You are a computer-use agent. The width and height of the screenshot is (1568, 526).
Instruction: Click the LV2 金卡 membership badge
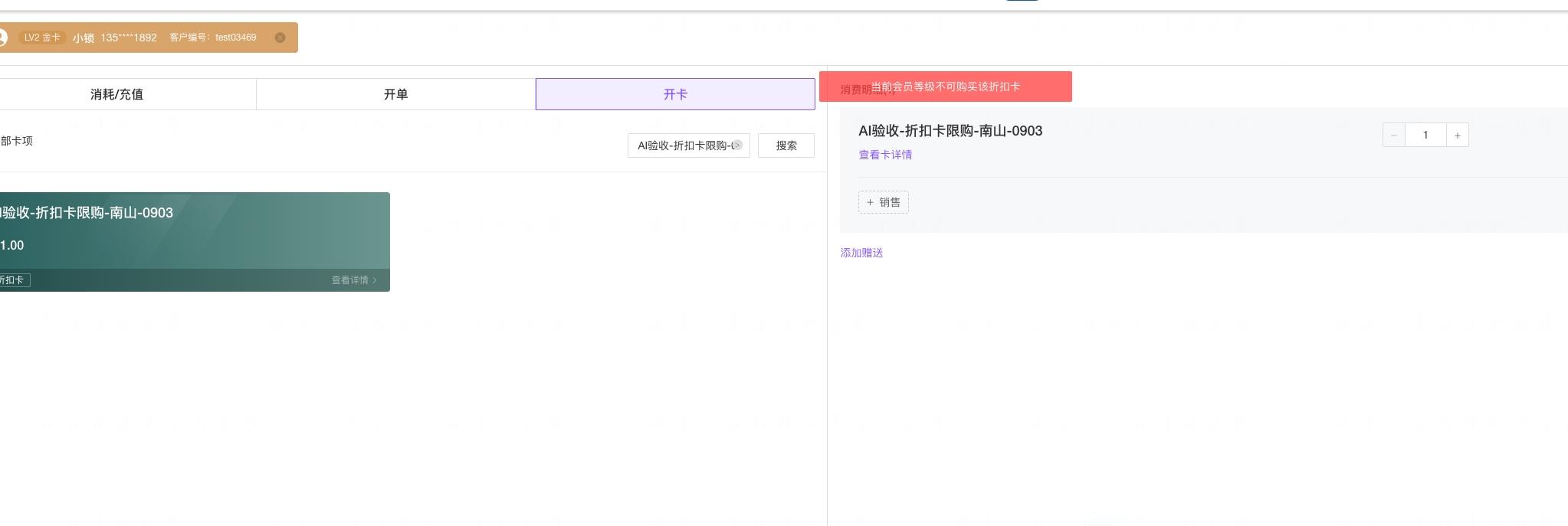pos(41,38)
